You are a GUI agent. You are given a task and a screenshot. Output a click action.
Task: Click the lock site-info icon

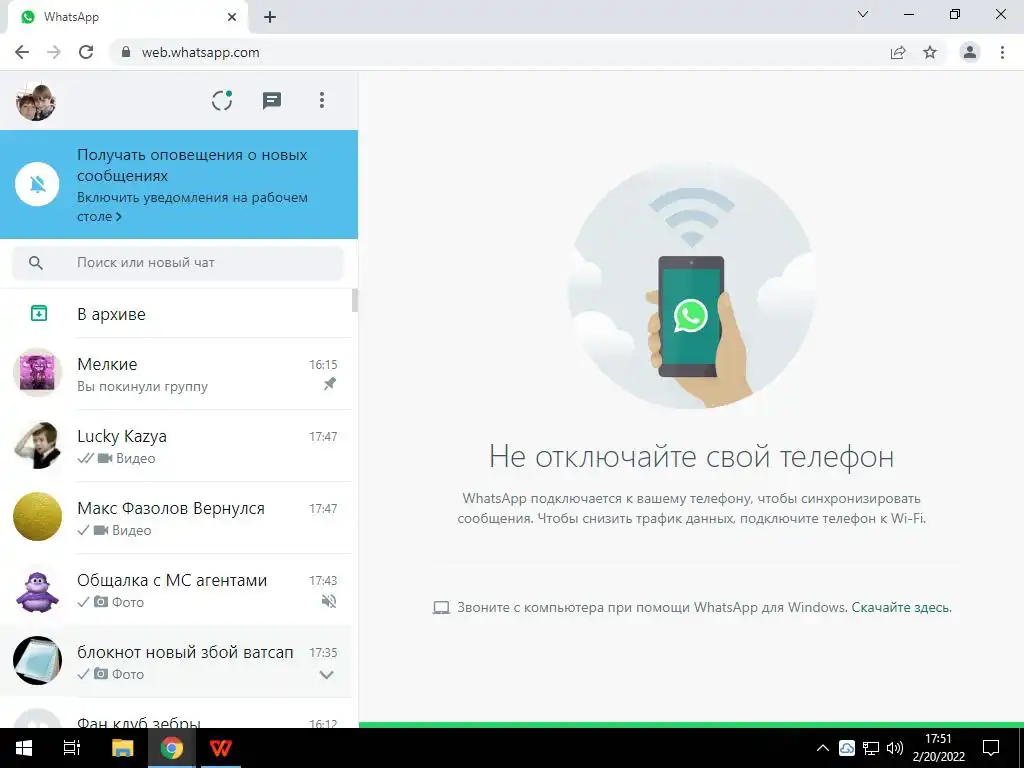pyautogui.click(x=126, y=52)
